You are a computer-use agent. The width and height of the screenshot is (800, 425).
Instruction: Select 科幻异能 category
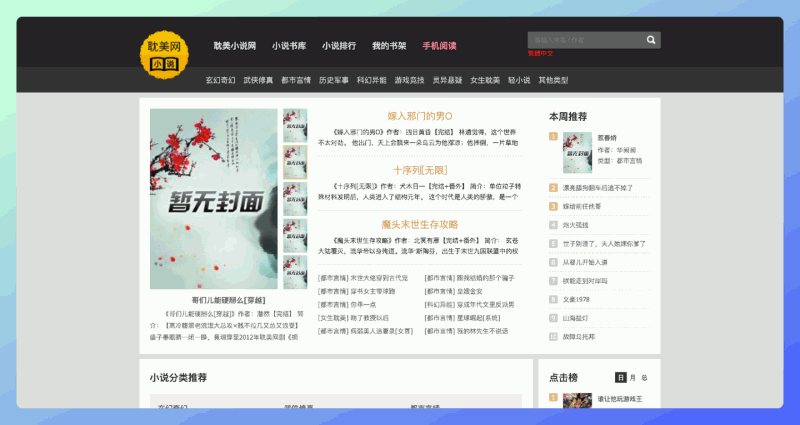[x=371, y=80]
